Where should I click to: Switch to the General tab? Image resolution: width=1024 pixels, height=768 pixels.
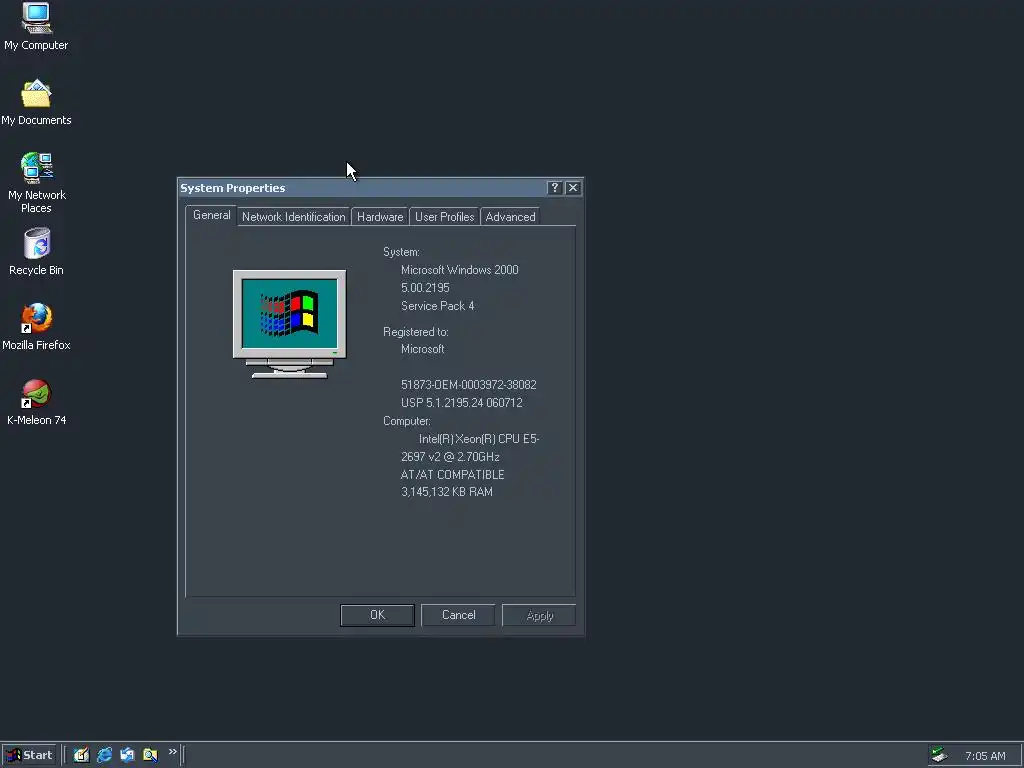coord(212,216)
